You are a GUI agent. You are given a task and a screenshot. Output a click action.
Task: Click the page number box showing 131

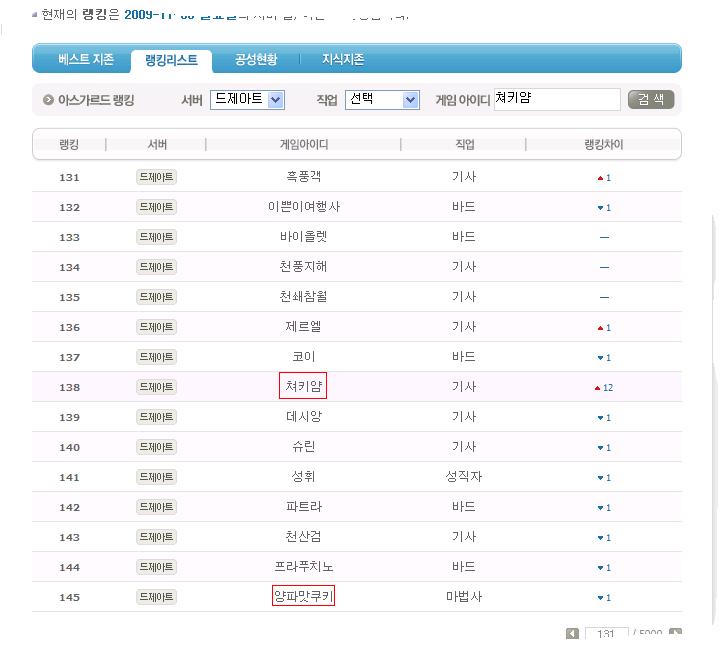pyautogui.click(x=605, y=635)
